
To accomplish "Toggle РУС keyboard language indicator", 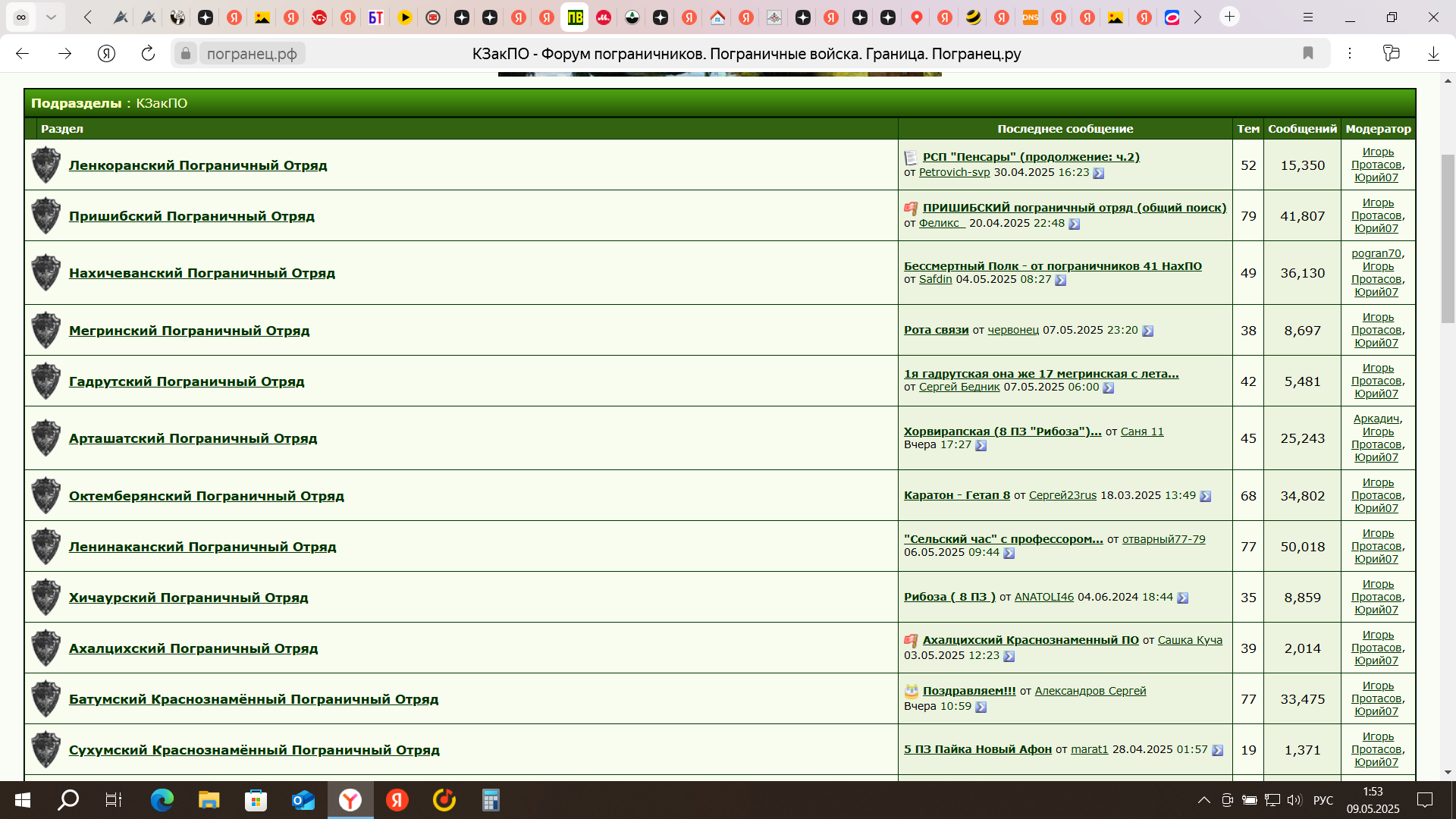I will click(1323, 800).
